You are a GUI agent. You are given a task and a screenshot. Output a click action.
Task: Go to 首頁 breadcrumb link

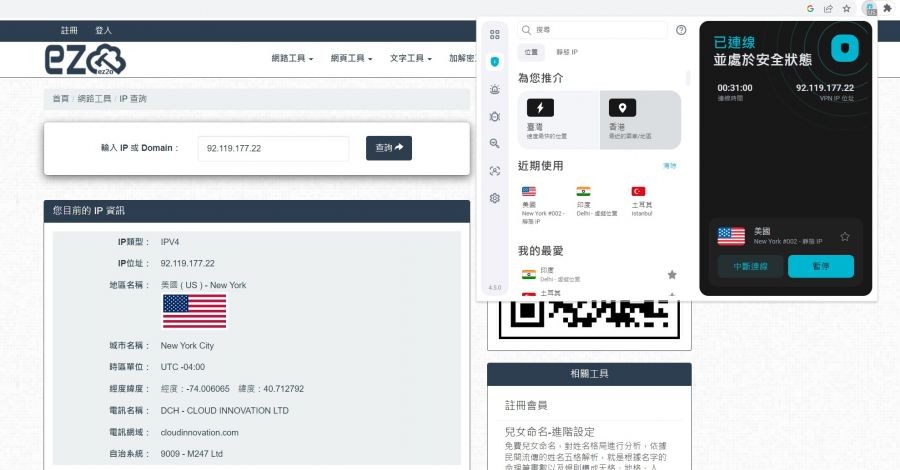[x=60, y=99]
